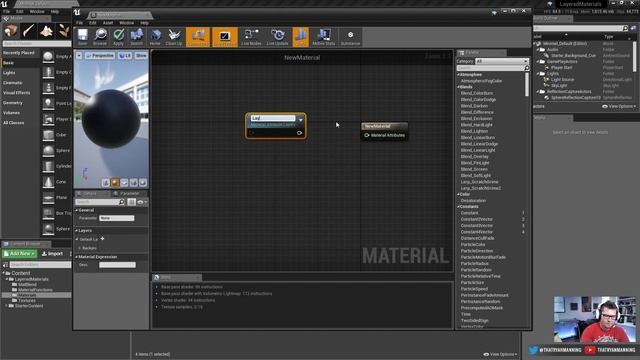640x360 pixels.
Task: Open the Details view options eye dropdown
Action: point(142,202)
